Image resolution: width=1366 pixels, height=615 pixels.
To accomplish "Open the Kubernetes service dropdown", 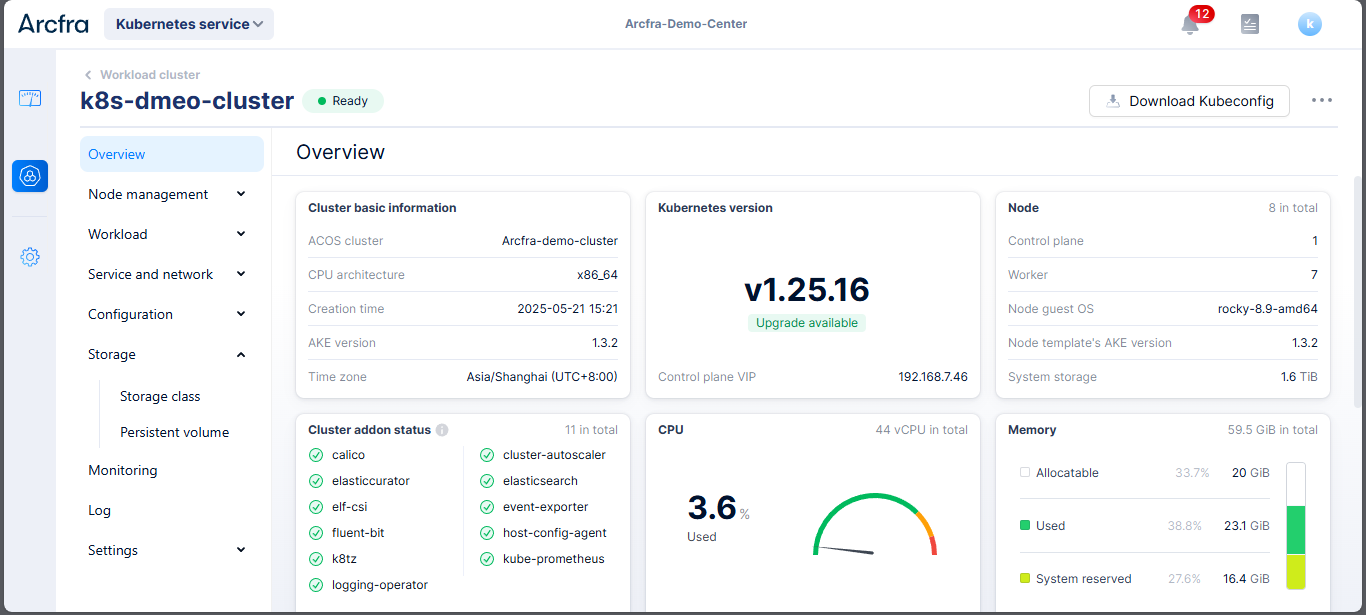I will (189, 24).
